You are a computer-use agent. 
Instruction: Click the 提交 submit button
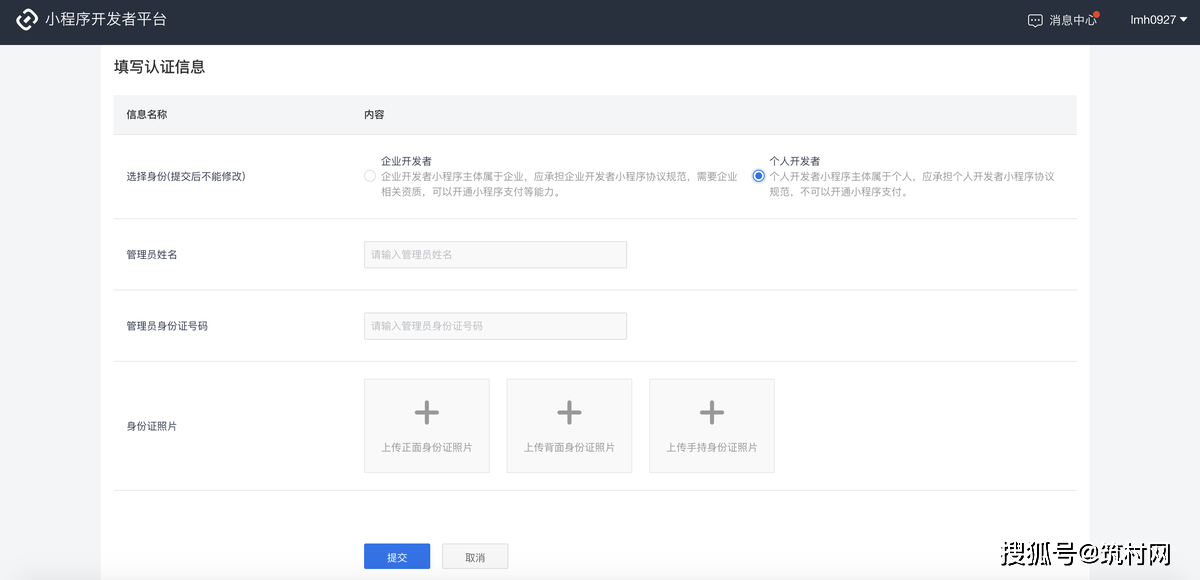click(x=397, y=557)
